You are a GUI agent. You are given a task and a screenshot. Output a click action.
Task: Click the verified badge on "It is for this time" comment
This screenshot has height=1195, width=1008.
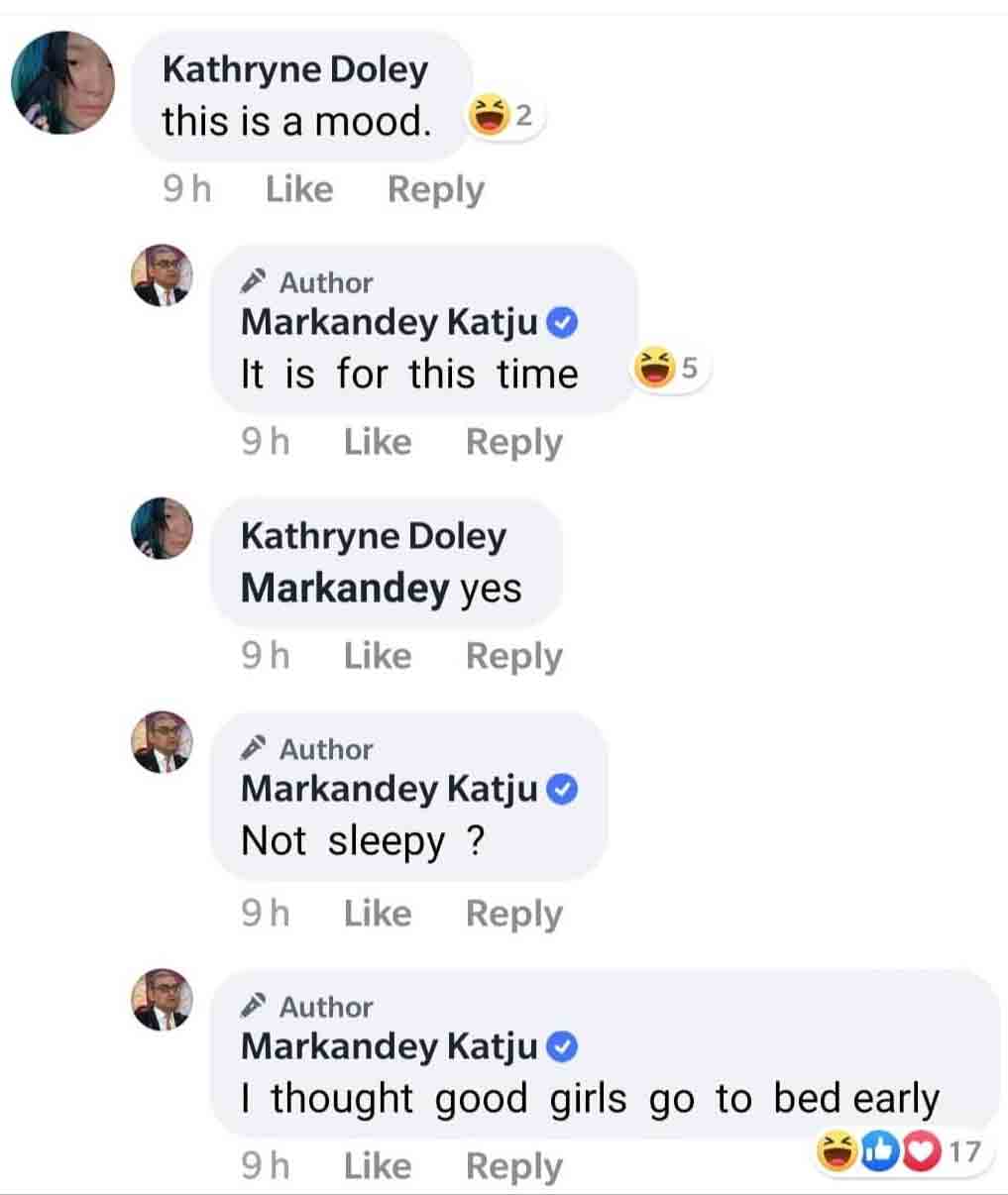click(x=562, y=323)
